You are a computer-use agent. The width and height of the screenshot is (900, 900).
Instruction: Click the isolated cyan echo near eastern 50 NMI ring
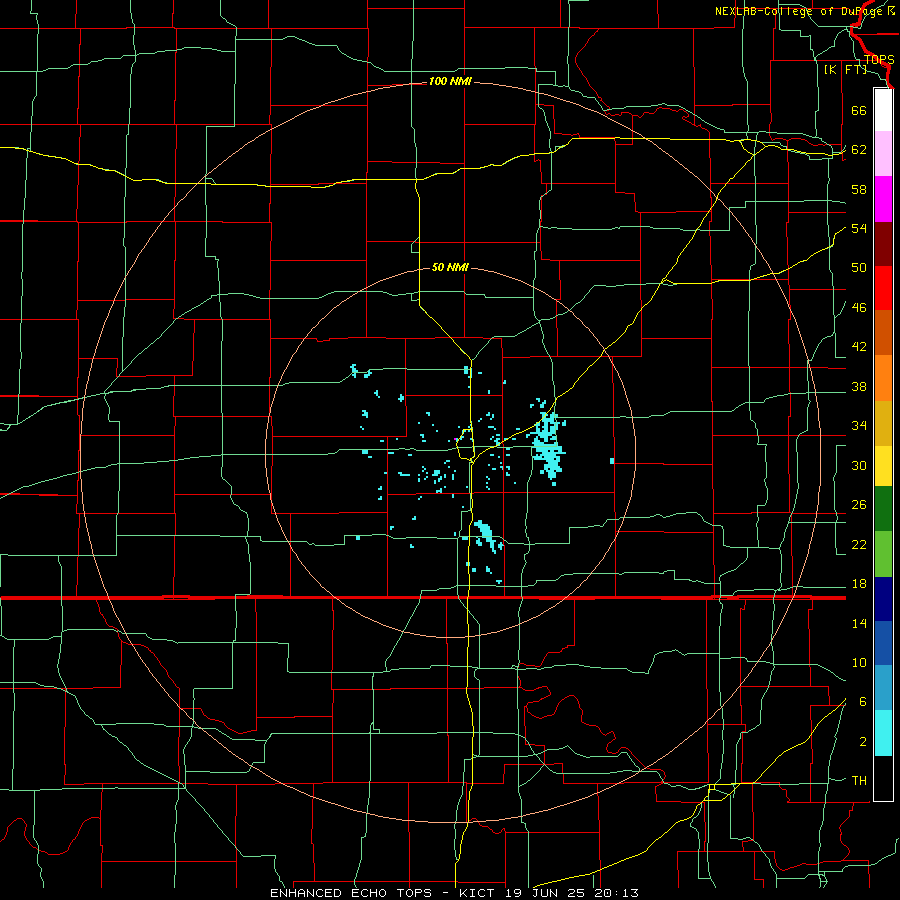tap(612, 461)
